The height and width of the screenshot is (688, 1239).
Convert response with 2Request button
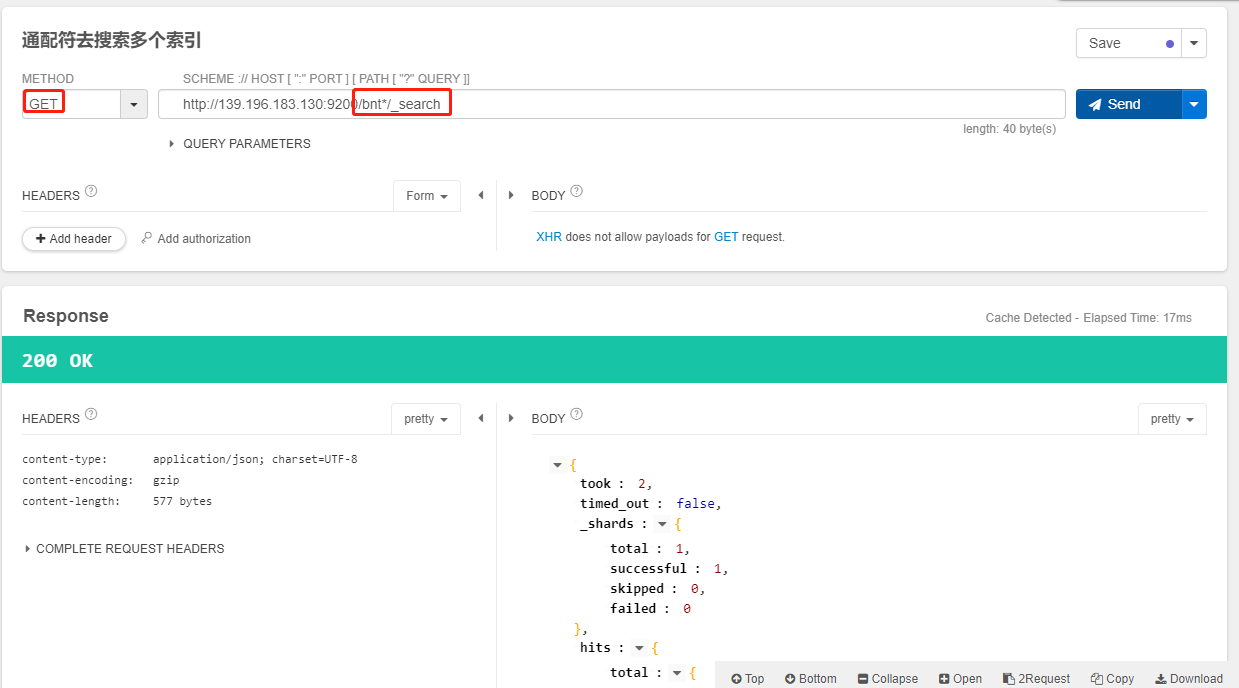[1037, 679]
